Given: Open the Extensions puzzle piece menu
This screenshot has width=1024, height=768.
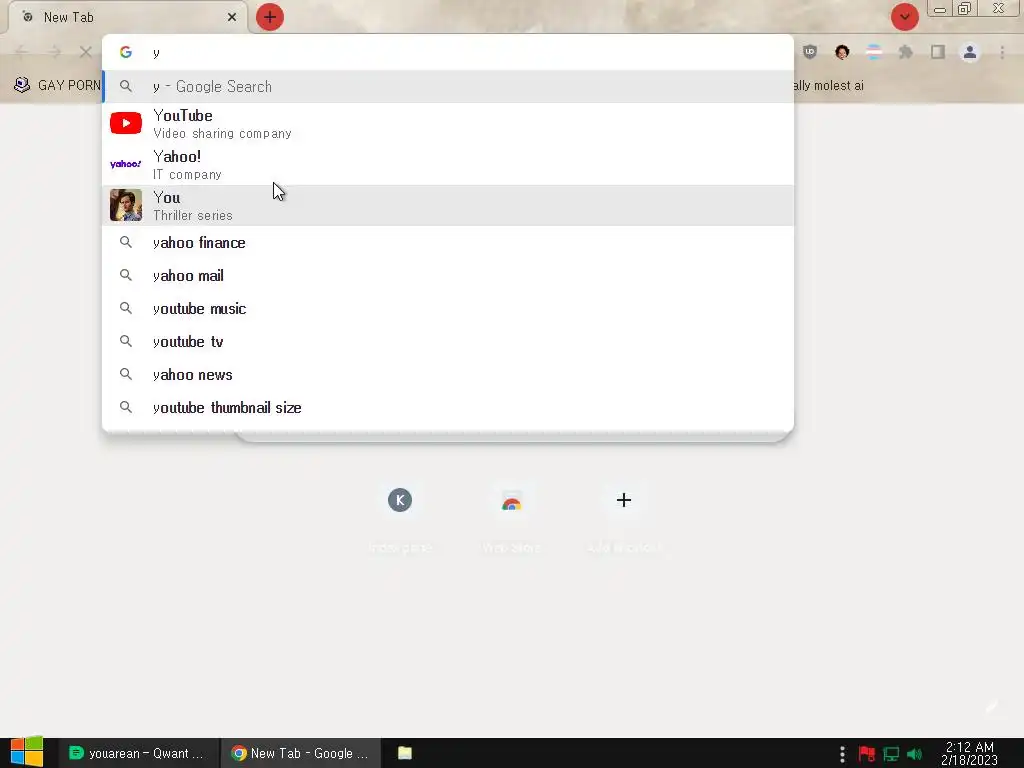Looking at the screenshot, I should tap(906, 52).
